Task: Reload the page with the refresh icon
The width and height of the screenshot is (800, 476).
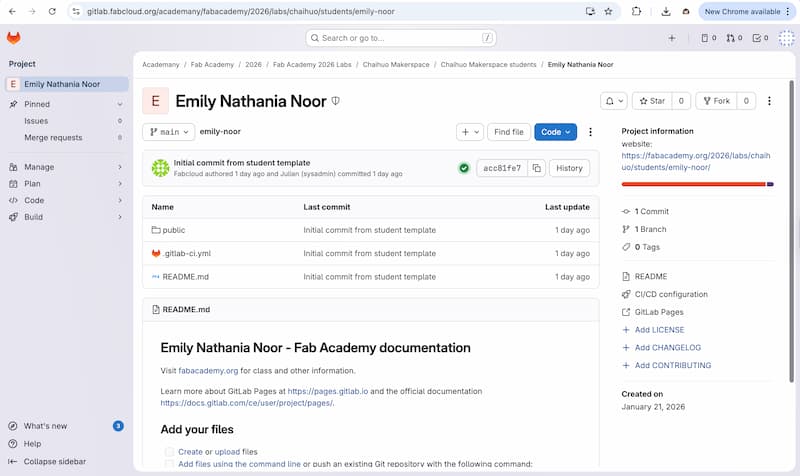Action: [x=52, y=11]
